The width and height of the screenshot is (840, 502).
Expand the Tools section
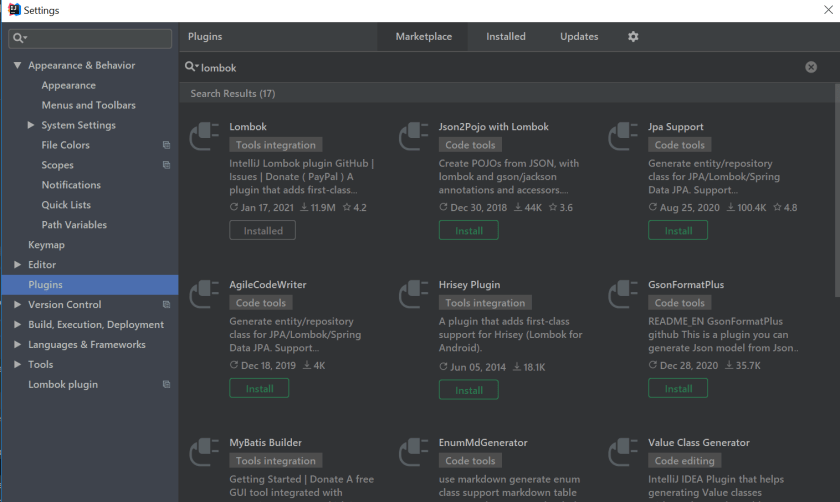point(17,364)
